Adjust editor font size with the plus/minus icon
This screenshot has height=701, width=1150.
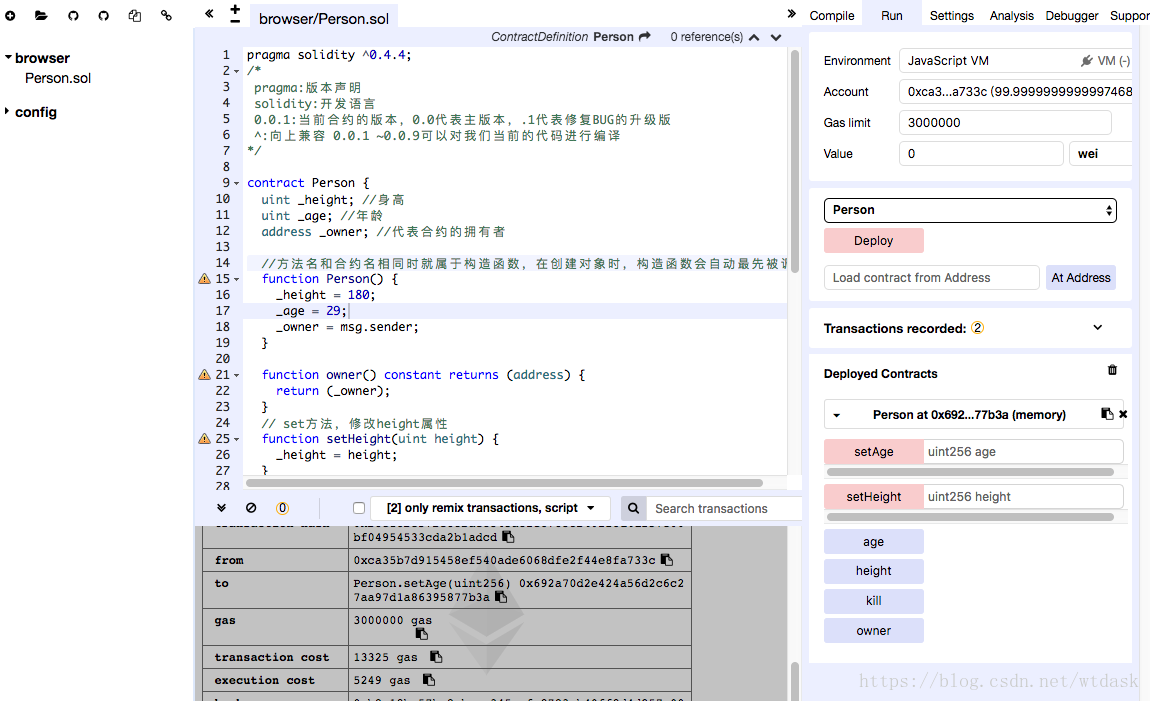(x=235, y=14)
